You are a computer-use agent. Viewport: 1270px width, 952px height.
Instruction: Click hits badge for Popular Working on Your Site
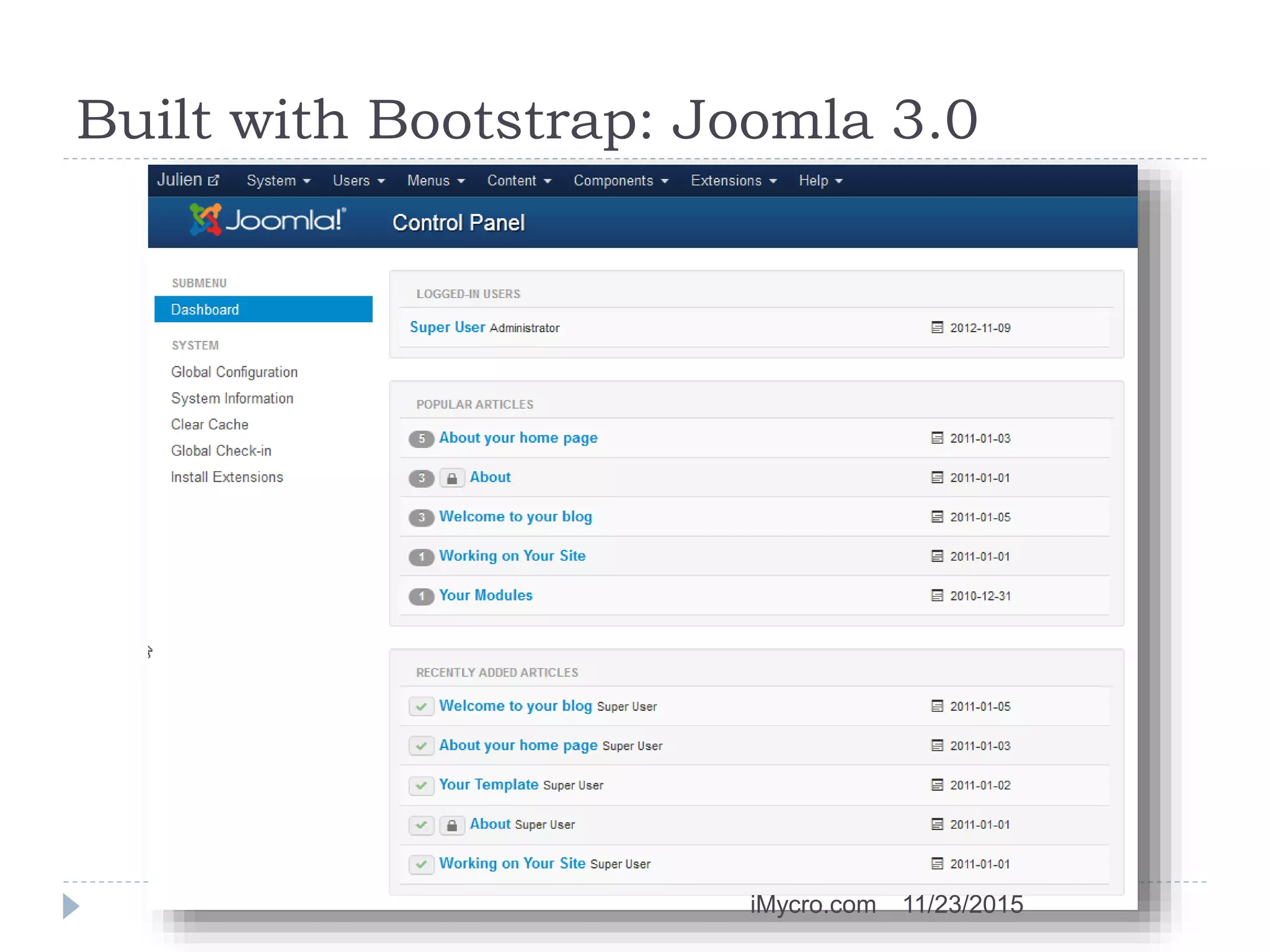421,557
